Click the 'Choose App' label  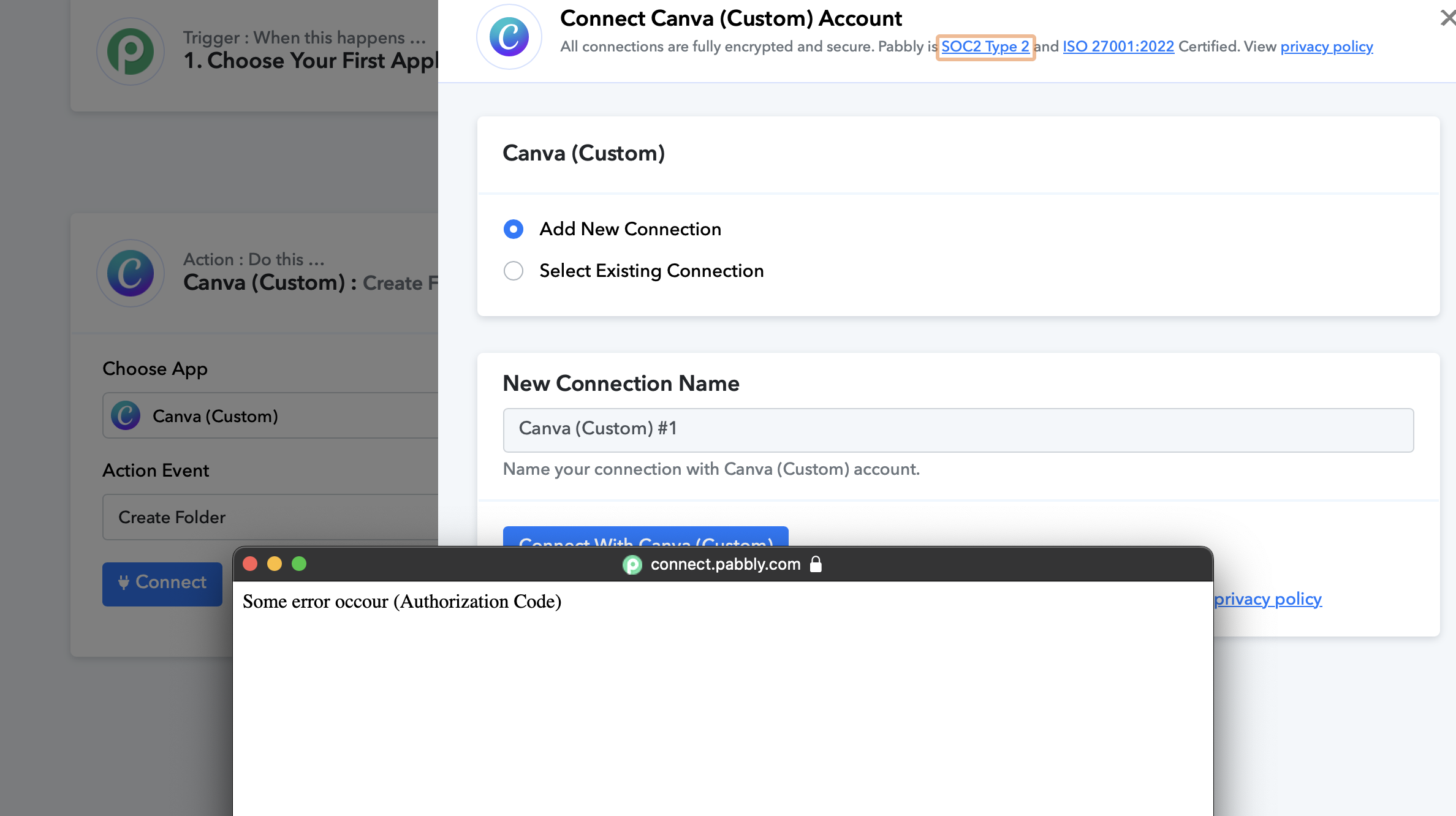point(155,369)
